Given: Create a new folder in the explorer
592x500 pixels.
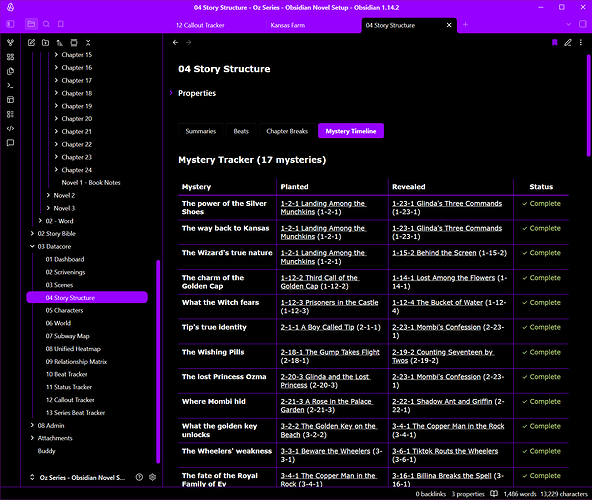Looking at the screenshot, I should tap(45, 43).
